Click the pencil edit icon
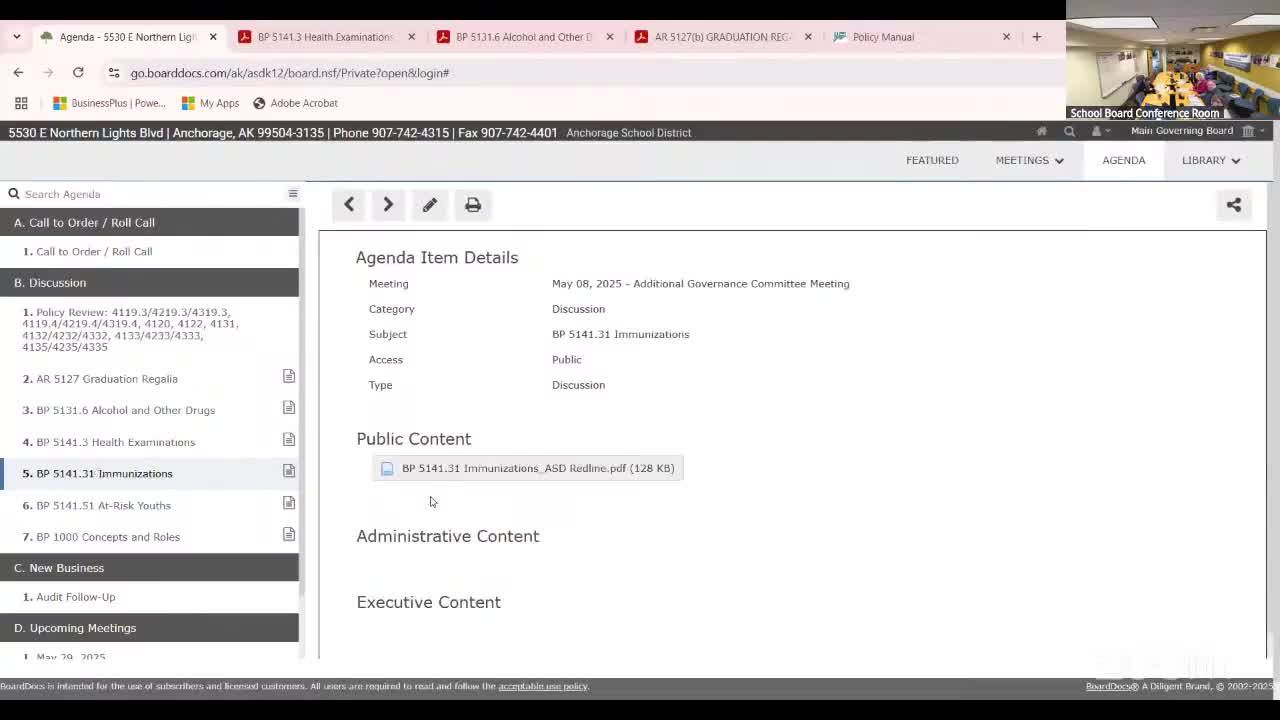The width and height of the screenshot is (1280, 720). tap(430, 205)
